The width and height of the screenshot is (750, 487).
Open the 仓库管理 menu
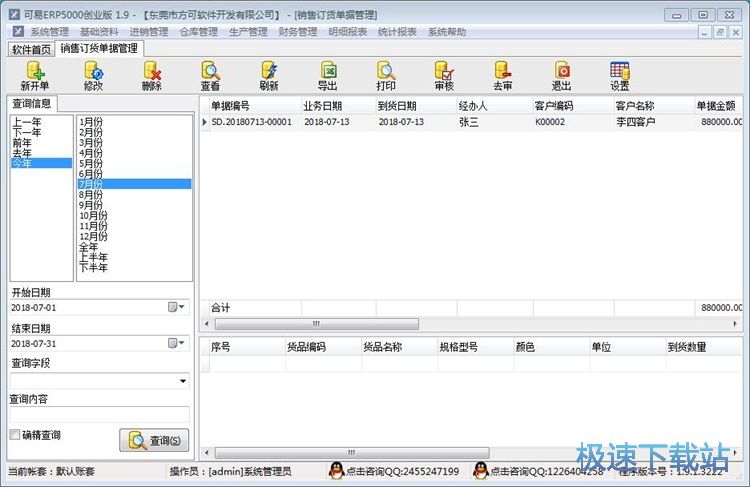tap(199, 32)
